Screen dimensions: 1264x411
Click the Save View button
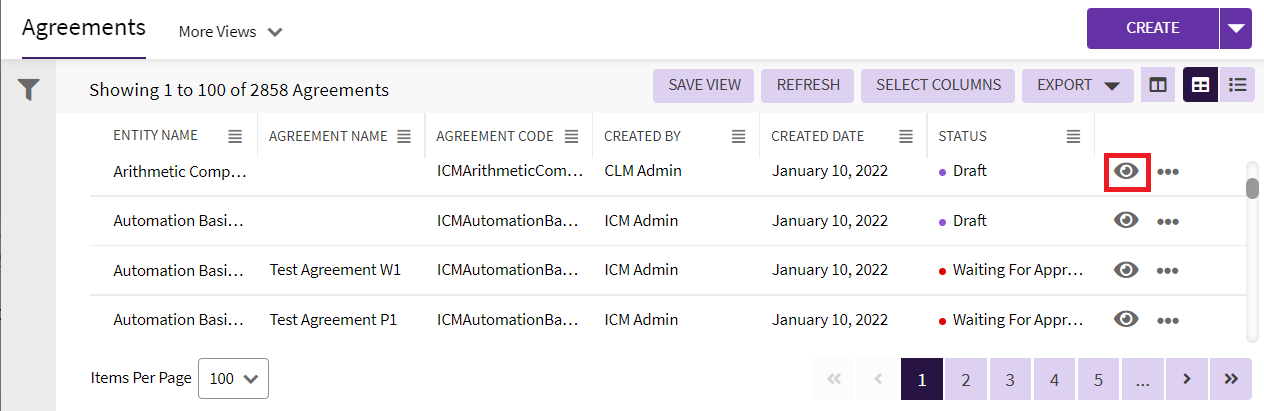[704, 86]
